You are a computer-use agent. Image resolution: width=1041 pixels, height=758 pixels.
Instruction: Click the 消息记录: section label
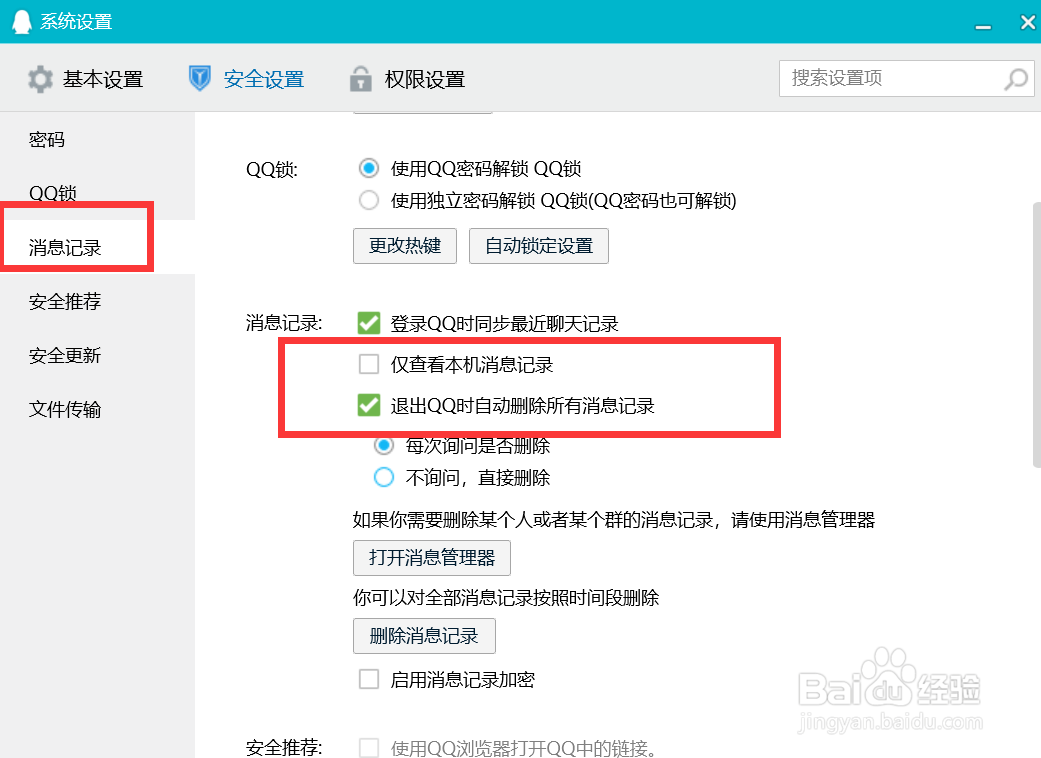tap(284, 323)
